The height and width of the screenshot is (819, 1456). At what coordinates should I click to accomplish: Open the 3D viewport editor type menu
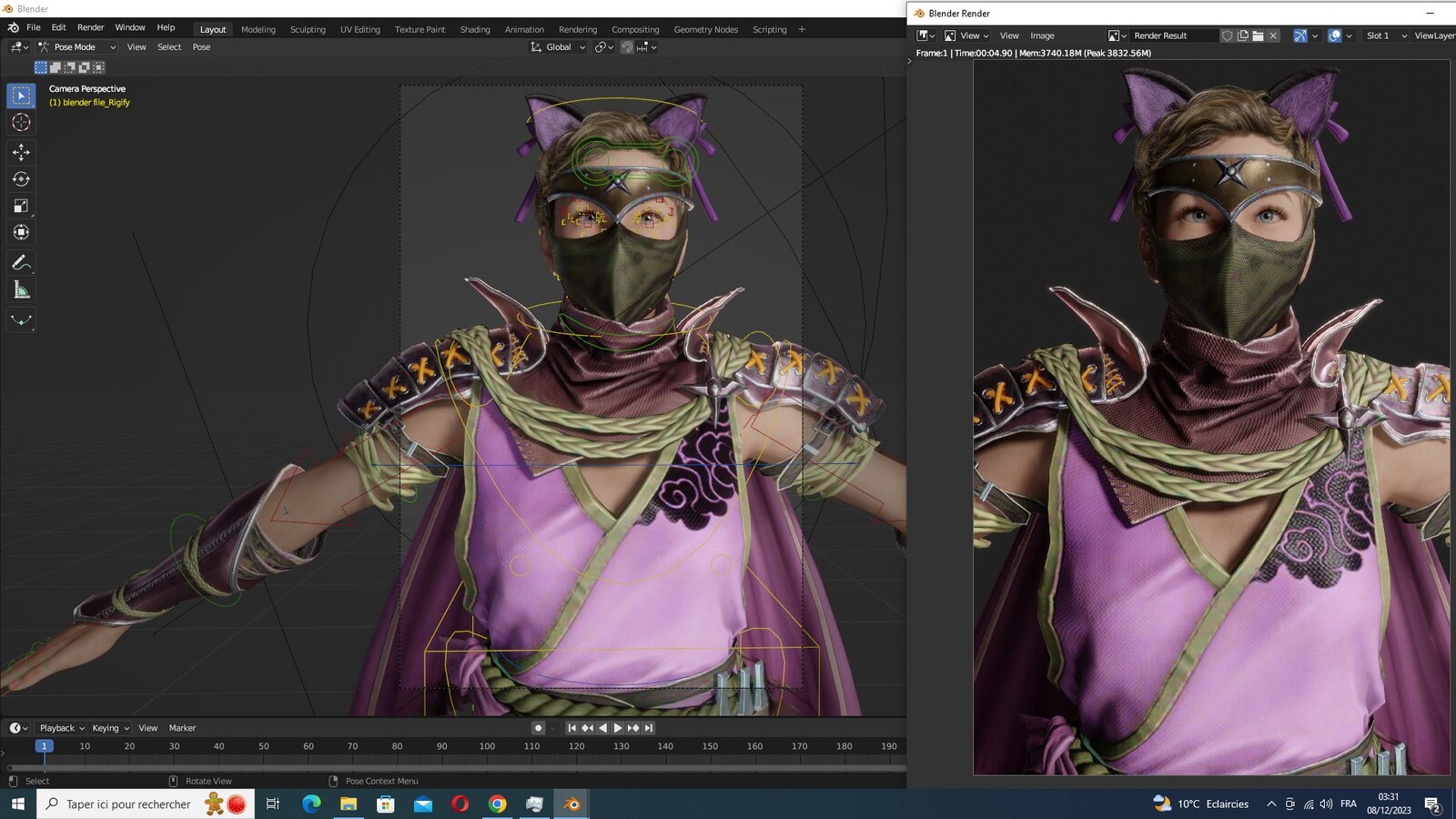tap(18, 47)
